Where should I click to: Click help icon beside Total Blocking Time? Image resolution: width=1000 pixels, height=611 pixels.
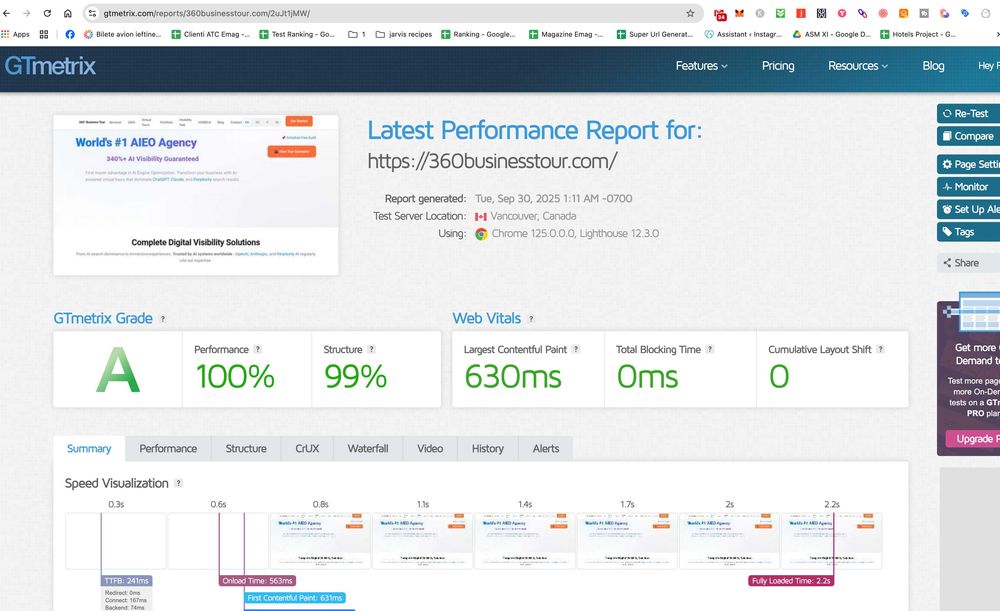click(x=710, y=350)
